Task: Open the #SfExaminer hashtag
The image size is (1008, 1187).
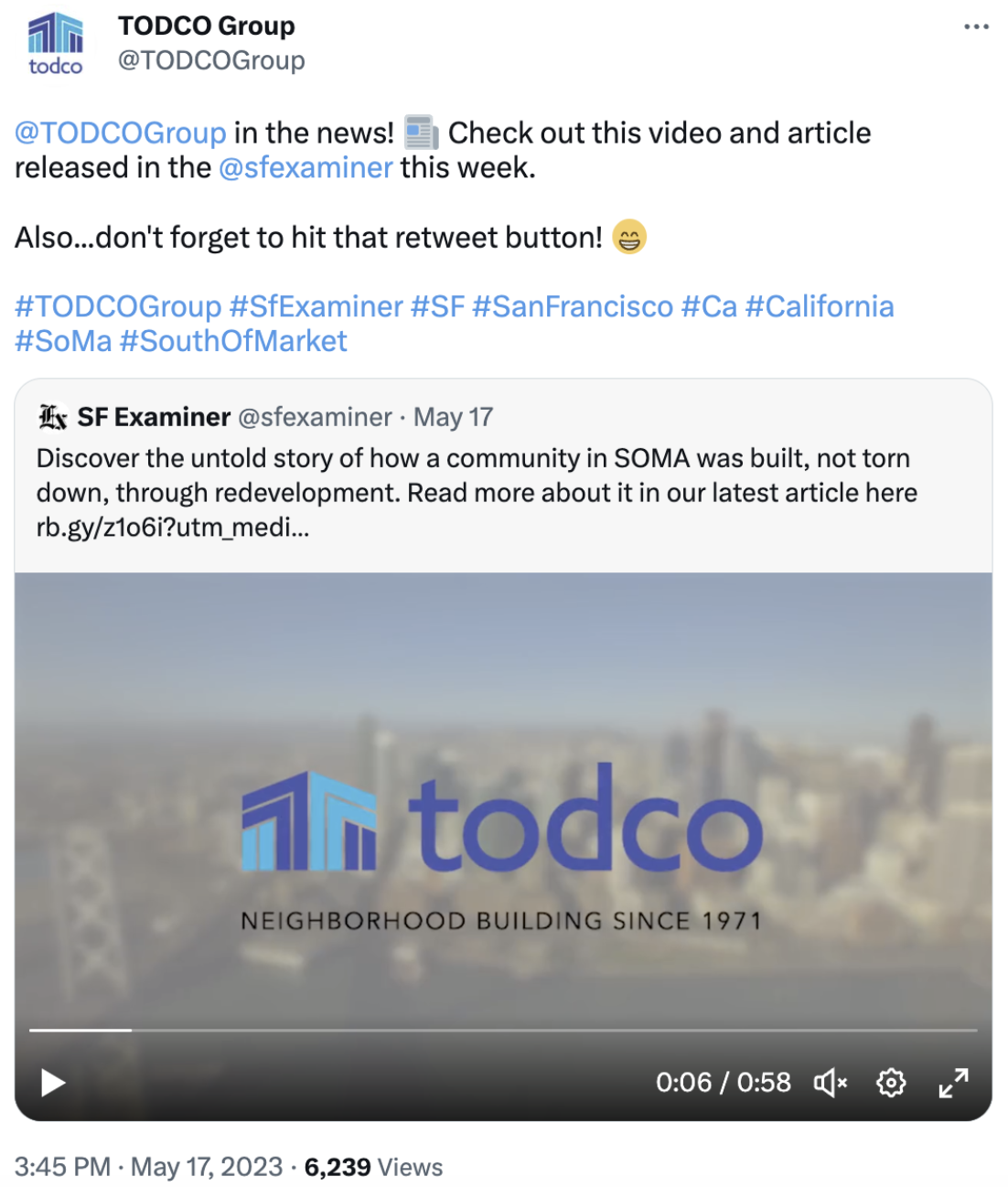Action: coord(316,306)
